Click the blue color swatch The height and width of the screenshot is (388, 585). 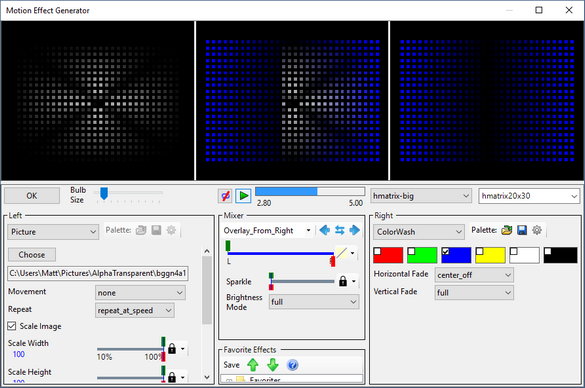(x=456, y=255)
